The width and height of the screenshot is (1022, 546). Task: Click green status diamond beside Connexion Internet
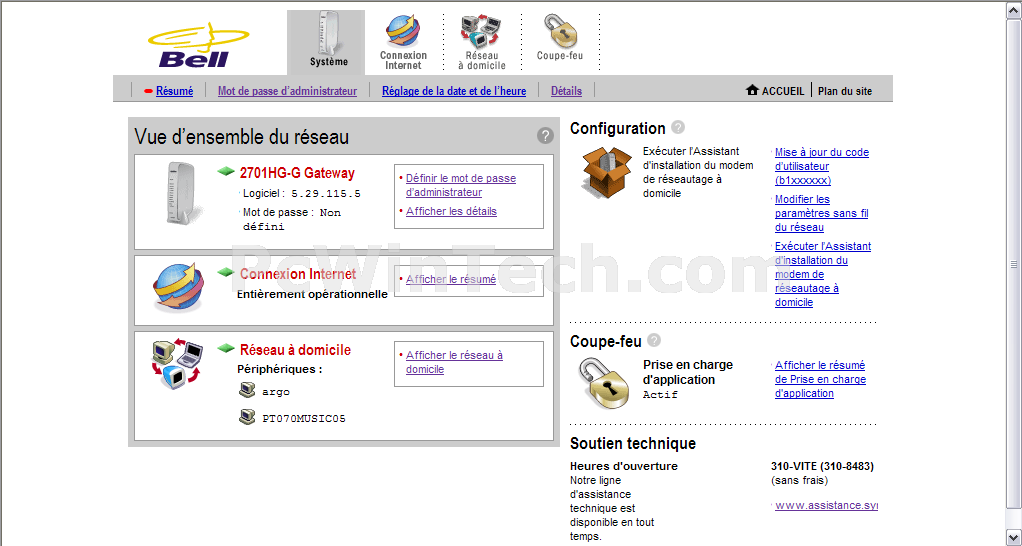(x=226, y=272)
